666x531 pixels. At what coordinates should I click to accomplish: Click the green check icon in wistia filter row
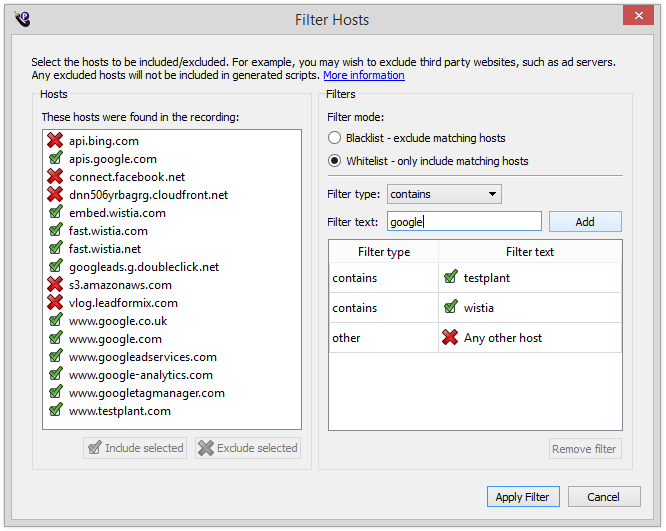(x=451, y=308)
